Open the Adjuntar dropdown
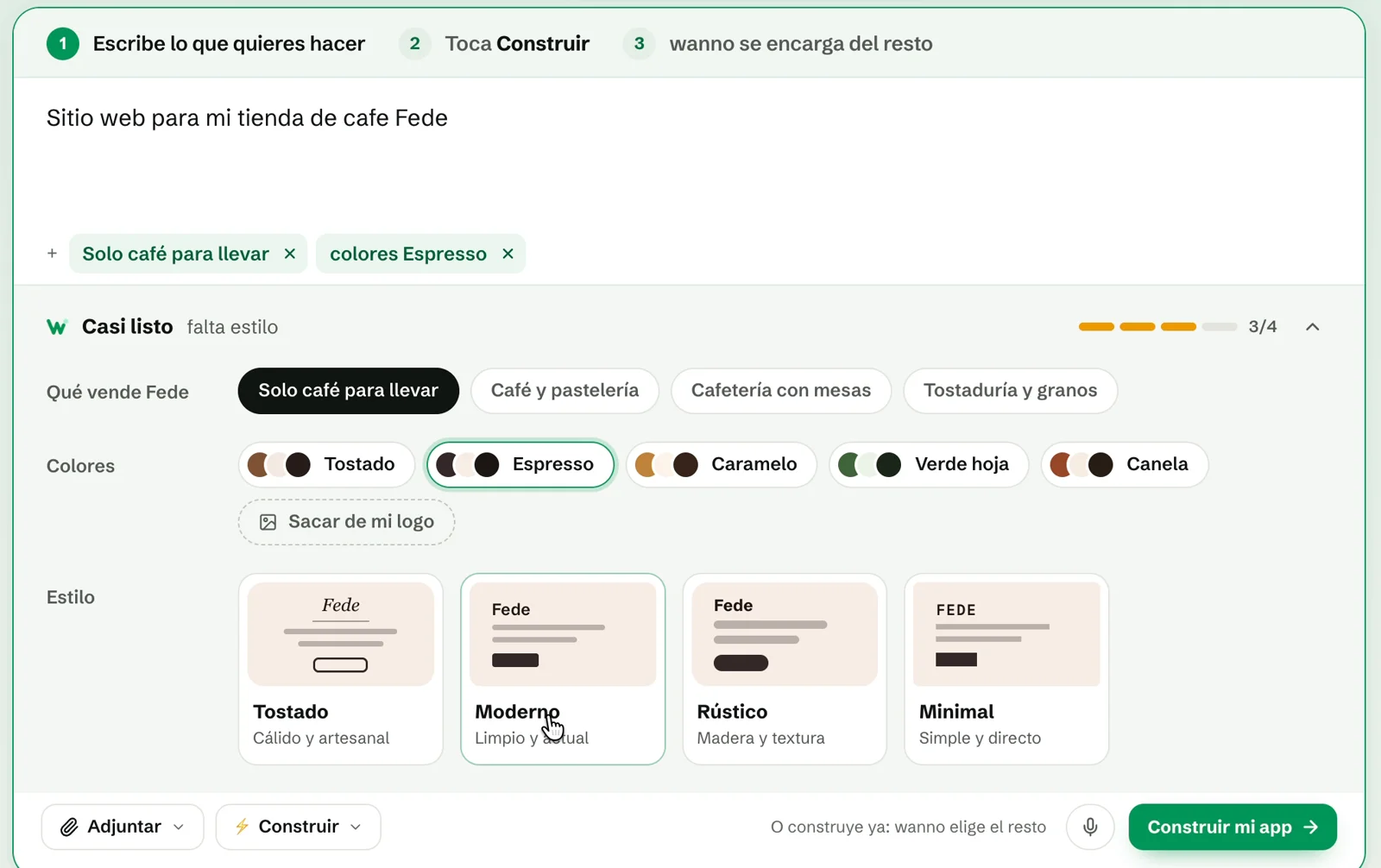Image resolution: width=1381 pixels, height=868 pixels. [x=123, y=827]
